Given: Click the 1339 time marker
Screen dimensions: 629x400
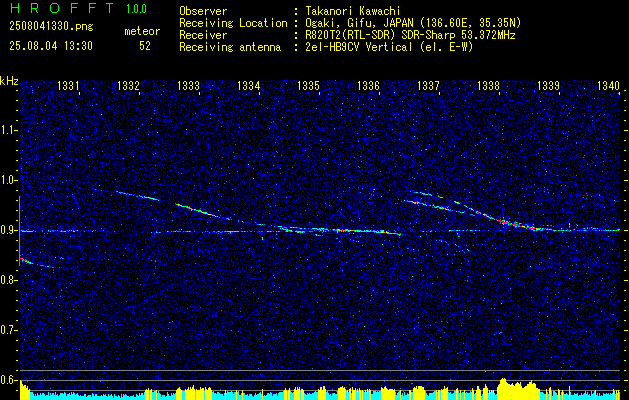Looking at the screenshot, I should point(548,85).
